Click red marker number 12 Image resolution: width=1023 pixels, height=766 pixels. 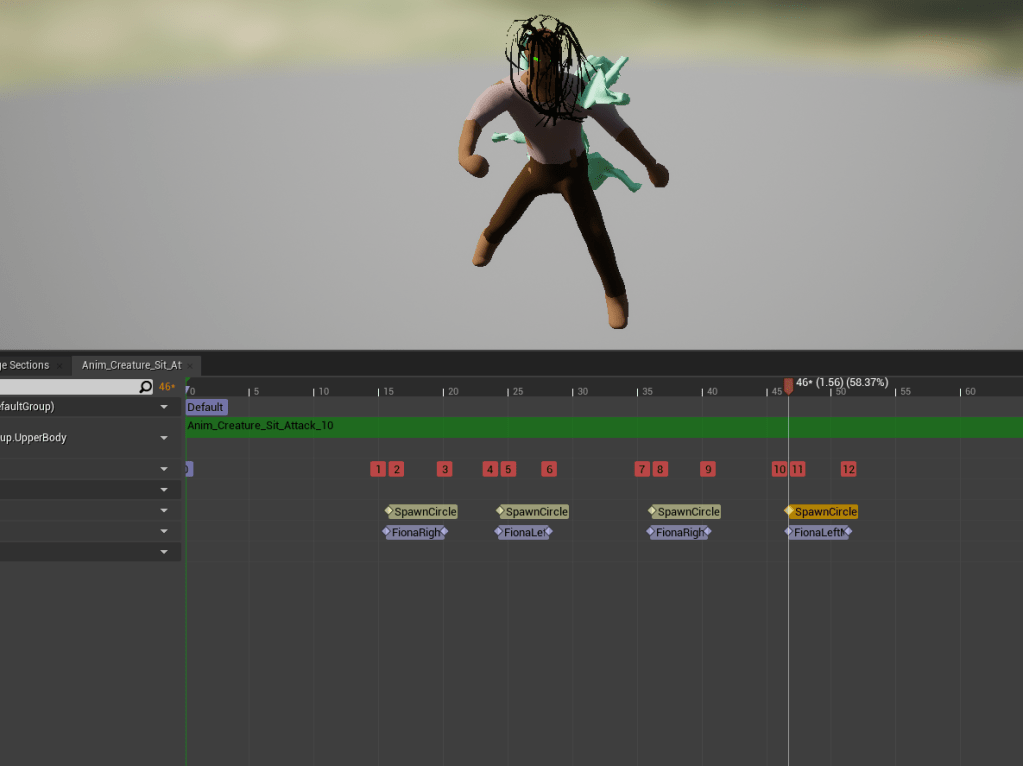pyautogui.click(x=849, y=469)
